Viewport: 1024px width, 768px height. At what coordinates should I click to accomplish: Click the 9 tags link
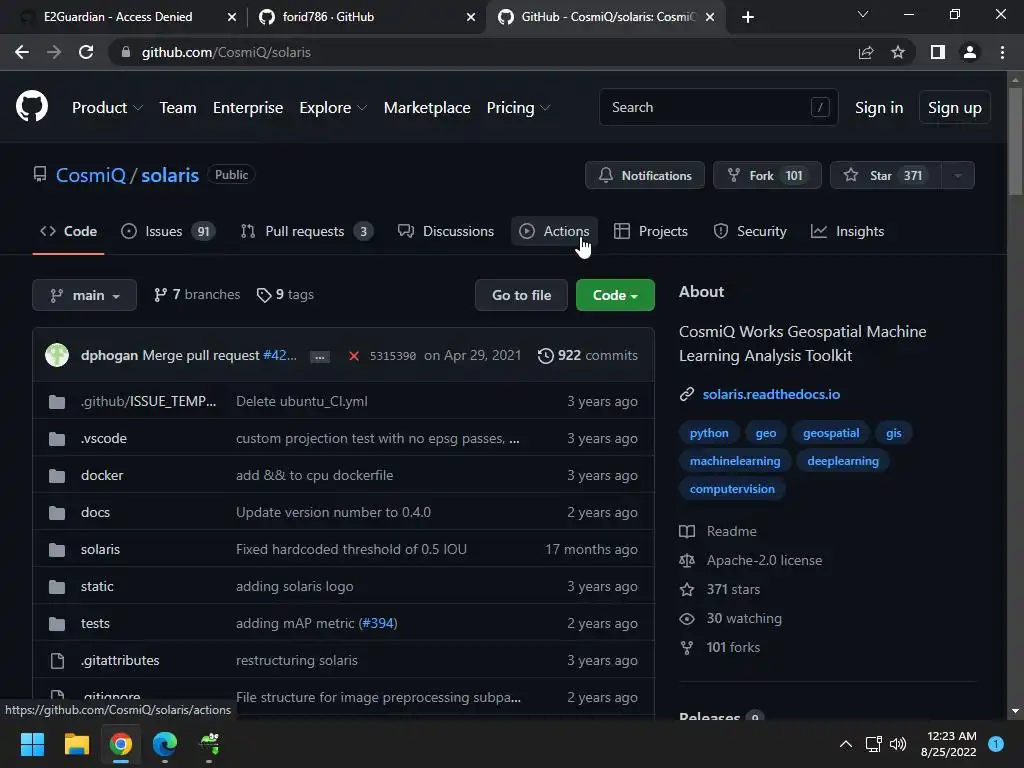(285, 295)
